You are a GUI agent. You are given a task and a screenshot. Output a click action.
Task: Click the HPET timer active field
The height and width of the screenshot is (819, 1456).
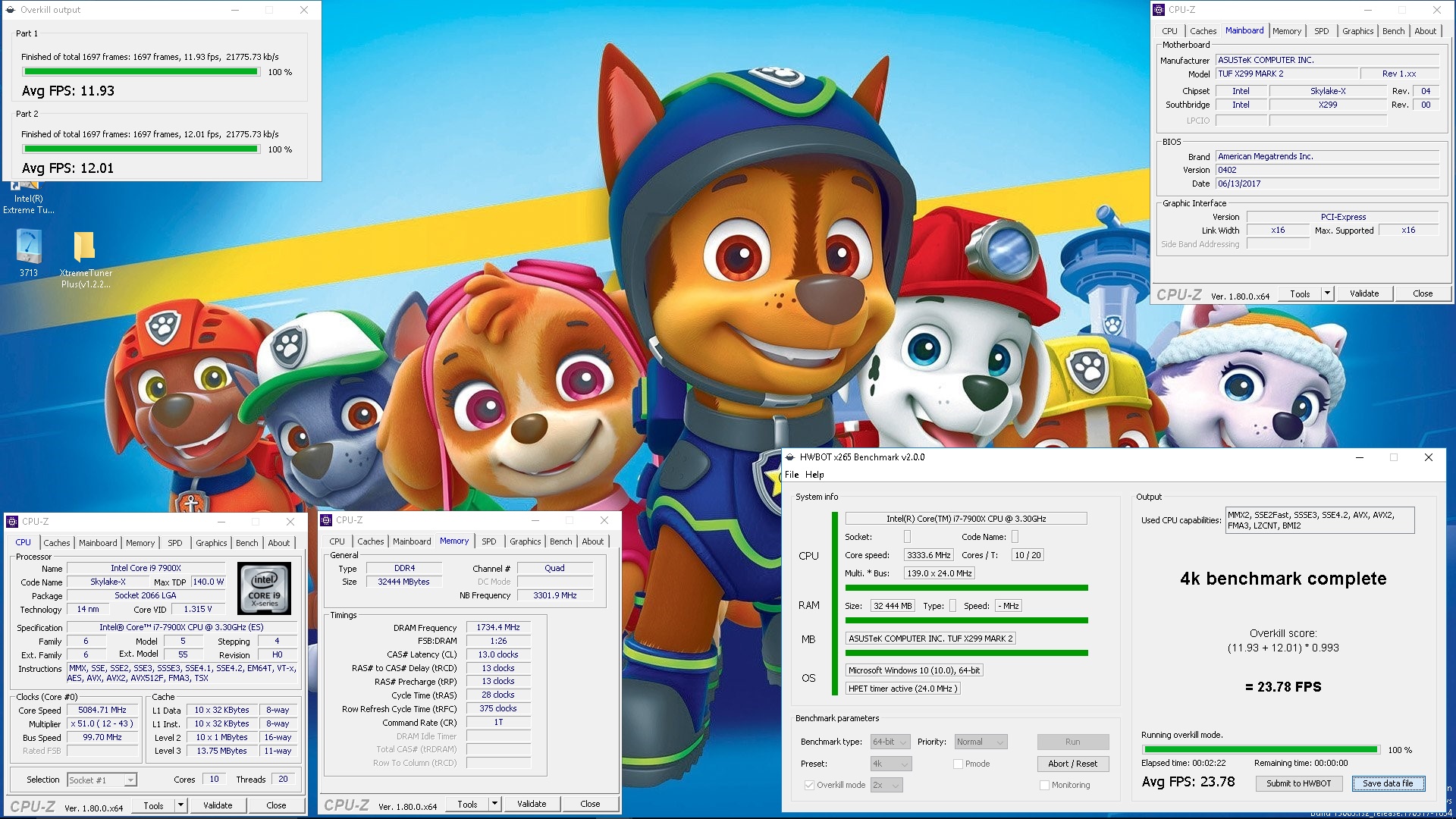click(903, 689)
